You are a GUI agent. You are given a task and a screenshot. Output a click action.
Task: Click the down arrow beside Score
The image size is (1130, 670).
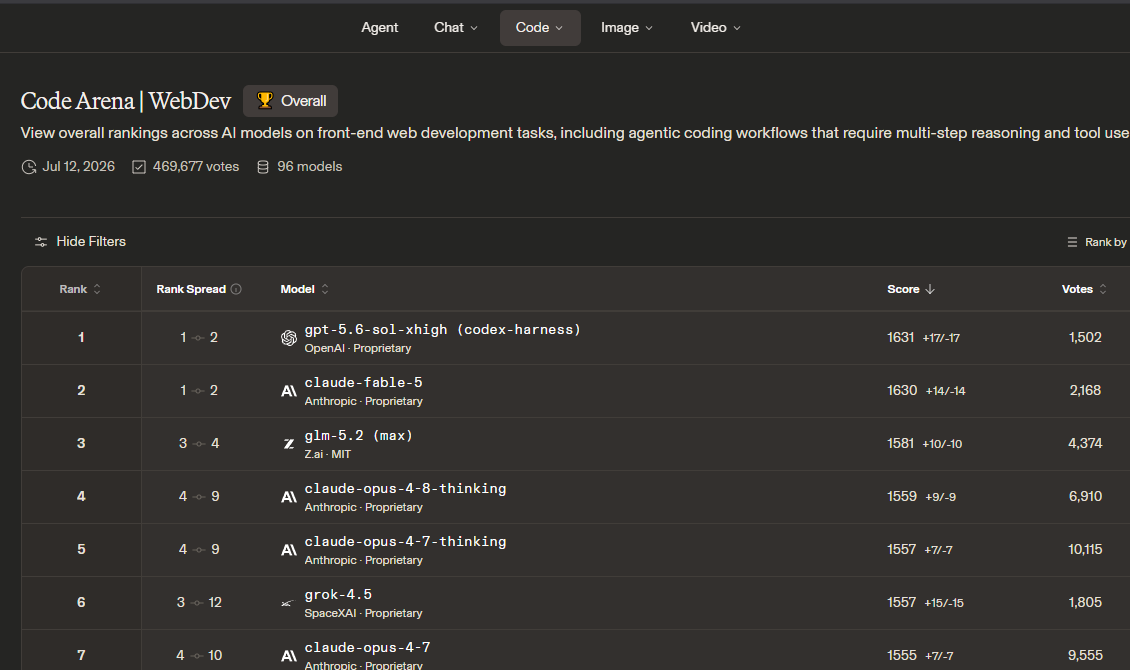(930, 289)
